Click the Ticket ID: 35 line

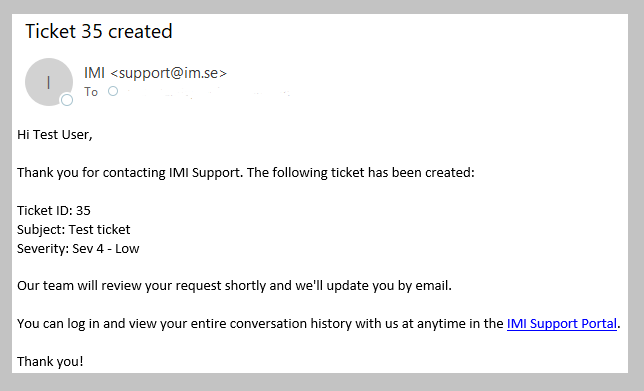54,211
